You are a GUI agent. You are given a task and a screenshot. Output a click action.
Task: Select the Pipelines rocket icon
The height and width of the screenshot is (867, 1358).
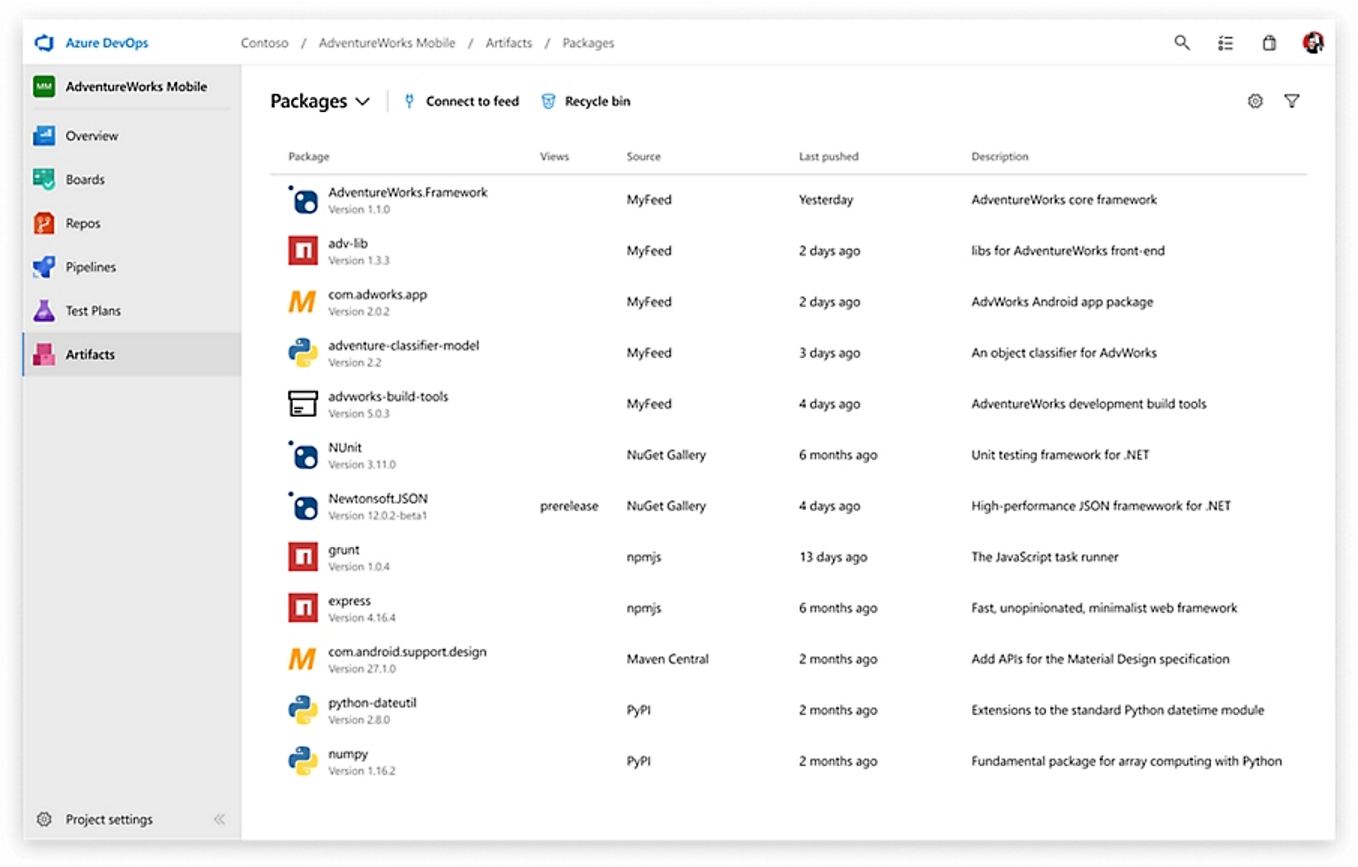(x=45, y=267)
